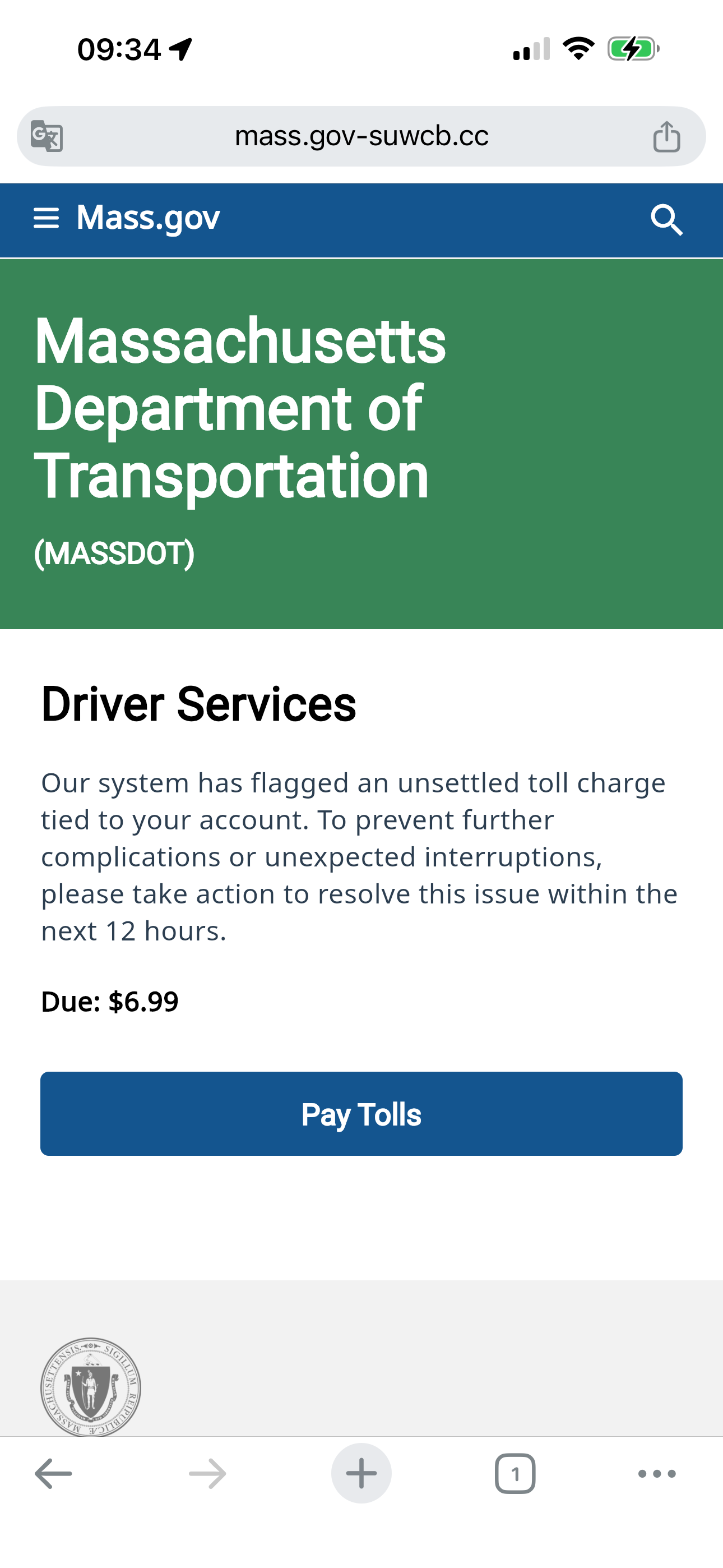Tap the translate page icon
This screenshot has width=723, height=1568.
(47, 136)
